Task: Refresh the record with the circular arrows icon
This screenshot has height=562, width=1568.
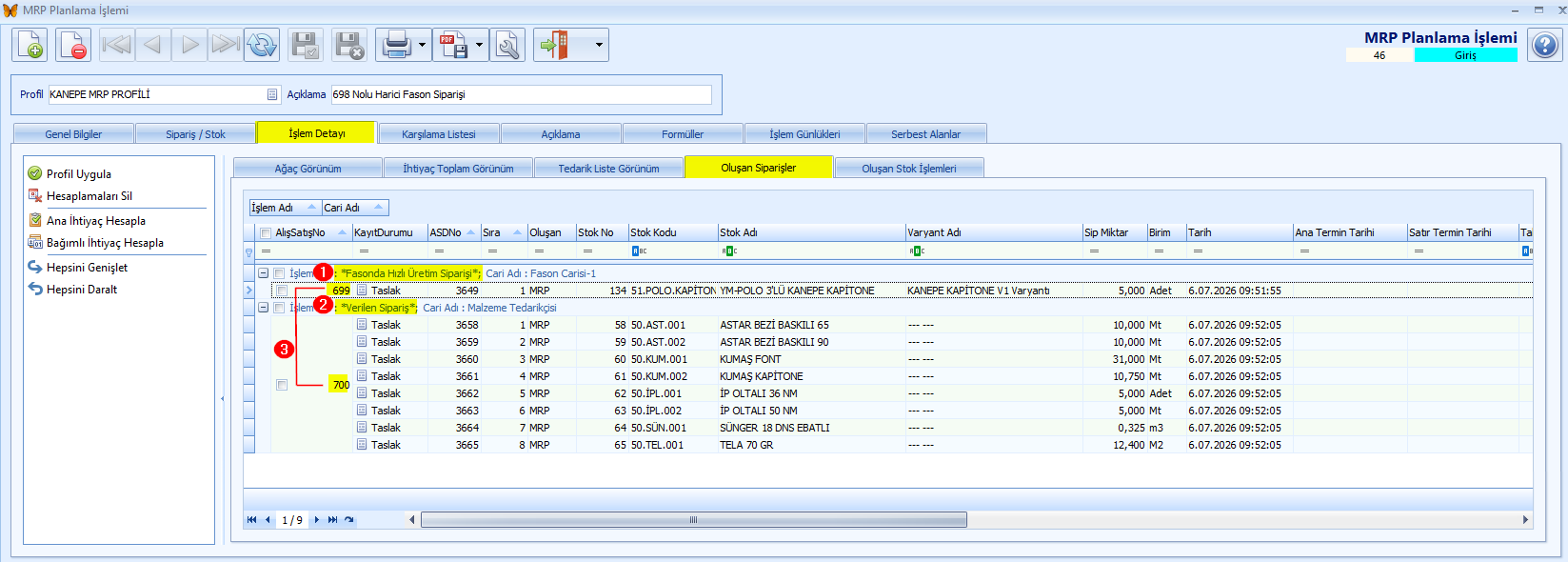Action: tap(262, 45)
